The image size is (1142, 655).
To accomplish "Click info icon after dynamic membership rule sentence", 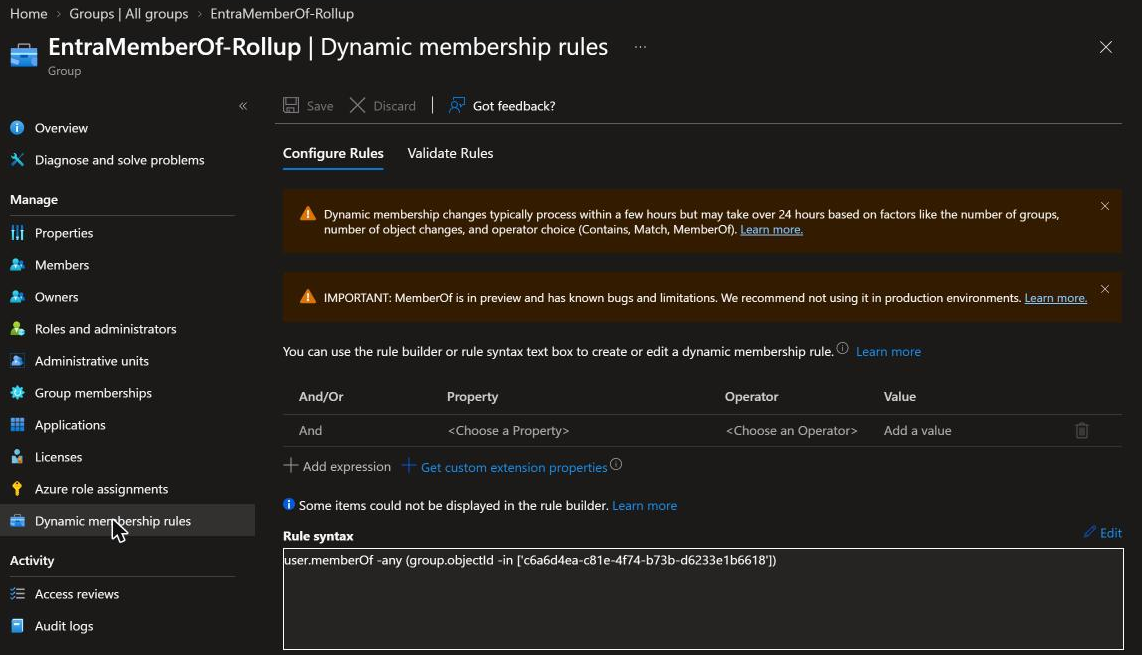I will pos(843,348).
